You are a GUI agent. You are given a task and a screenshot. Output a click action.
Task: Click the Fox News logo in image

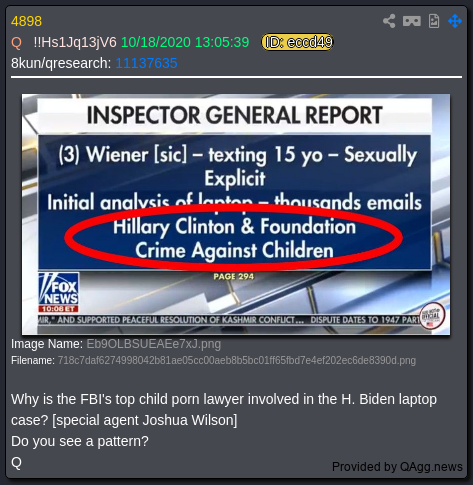pos(59,292)
